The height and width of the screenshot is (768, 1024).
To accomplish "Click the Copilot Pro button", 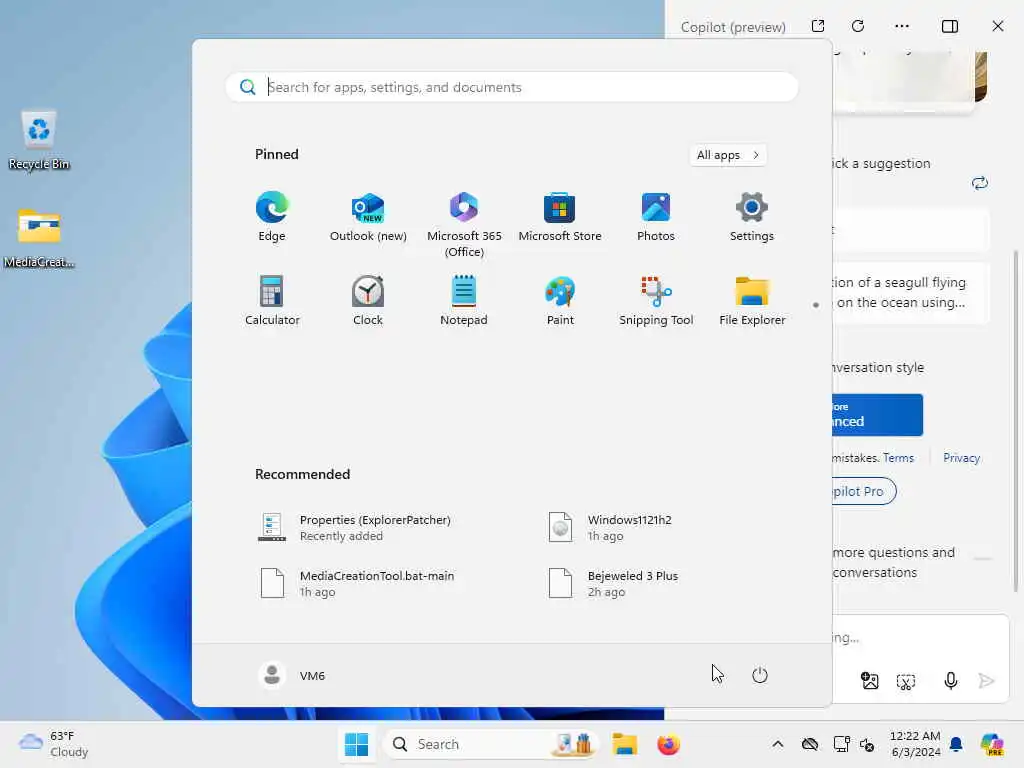I will 864,491.
